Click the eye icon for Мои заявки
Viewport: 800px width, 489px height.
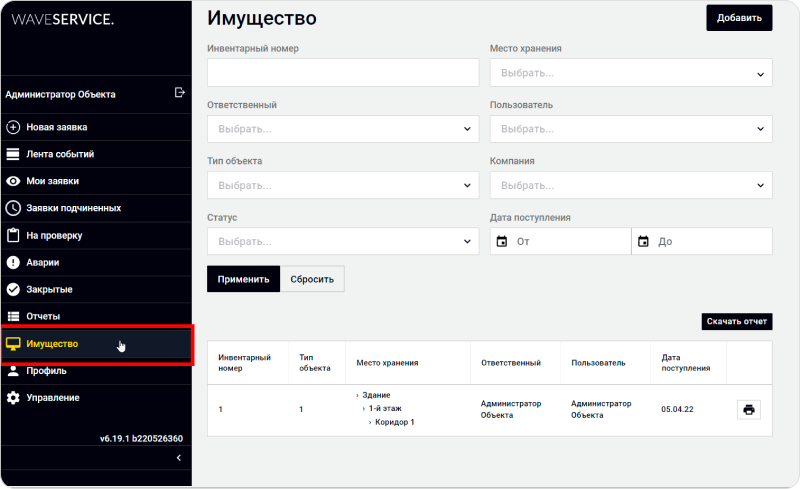tap(13, 181)
